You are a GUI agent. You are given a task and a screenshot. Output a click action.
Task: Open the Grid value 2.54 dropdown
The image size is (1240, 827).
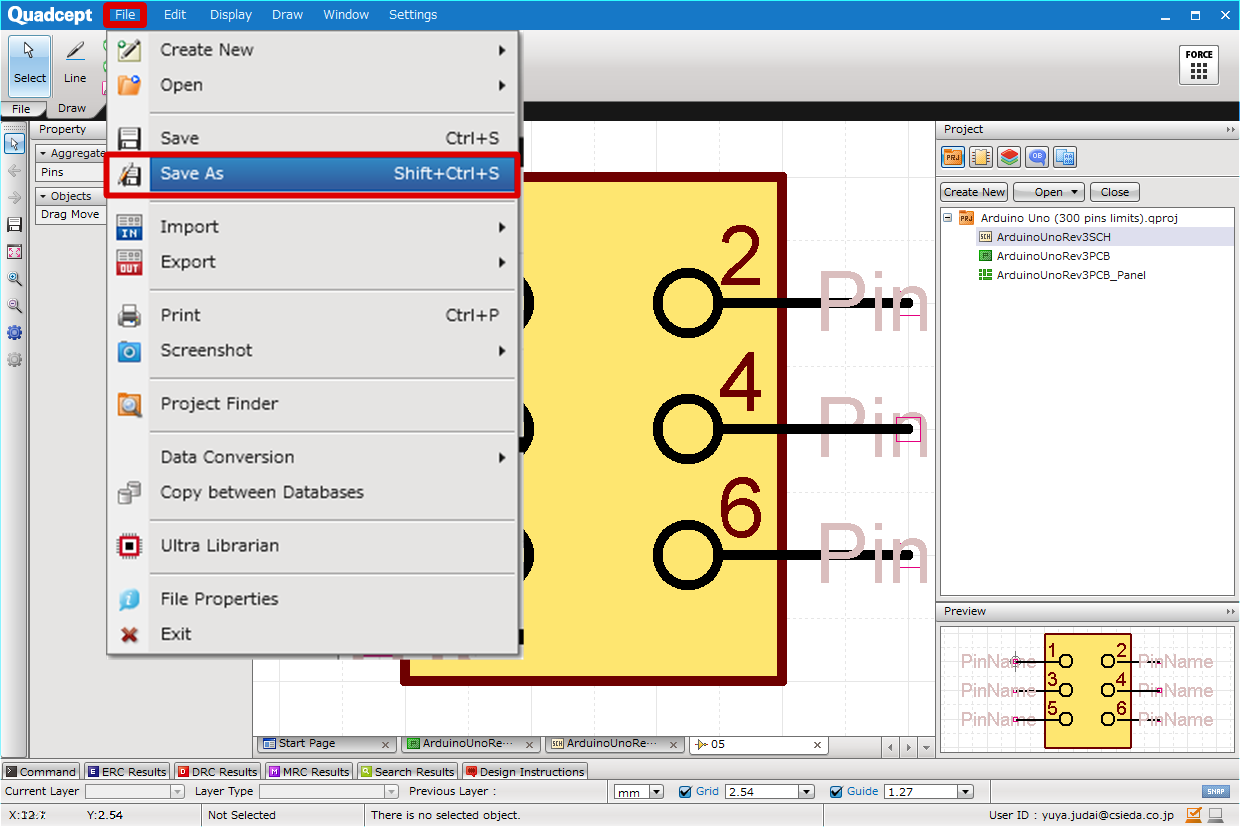tap(806, 792)
